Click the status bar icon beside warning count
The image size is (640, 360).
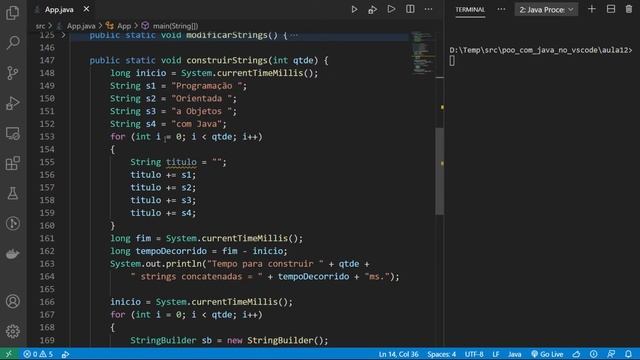pyautogui.click(x=65, y=354)
